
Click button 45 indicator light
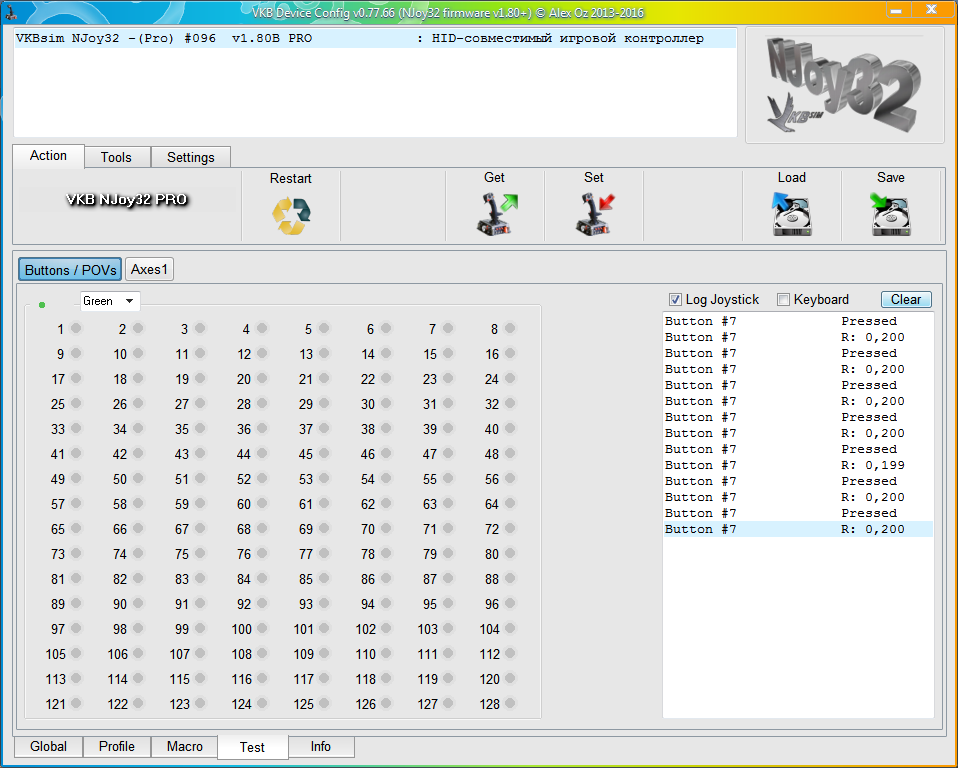coord(324,453)
